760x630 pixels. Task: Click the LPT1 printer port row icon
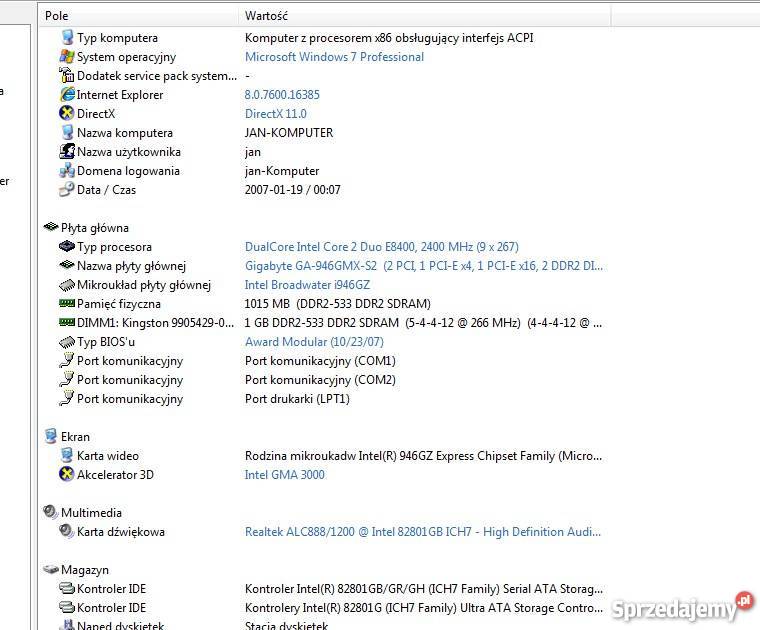(67, 398)
